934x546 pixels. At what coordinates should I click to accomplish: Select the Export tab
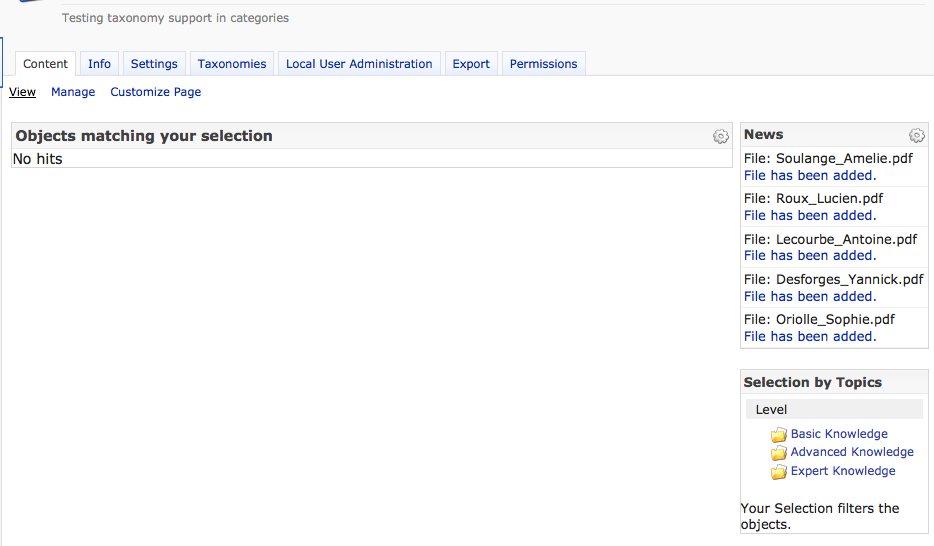point(471,64)
